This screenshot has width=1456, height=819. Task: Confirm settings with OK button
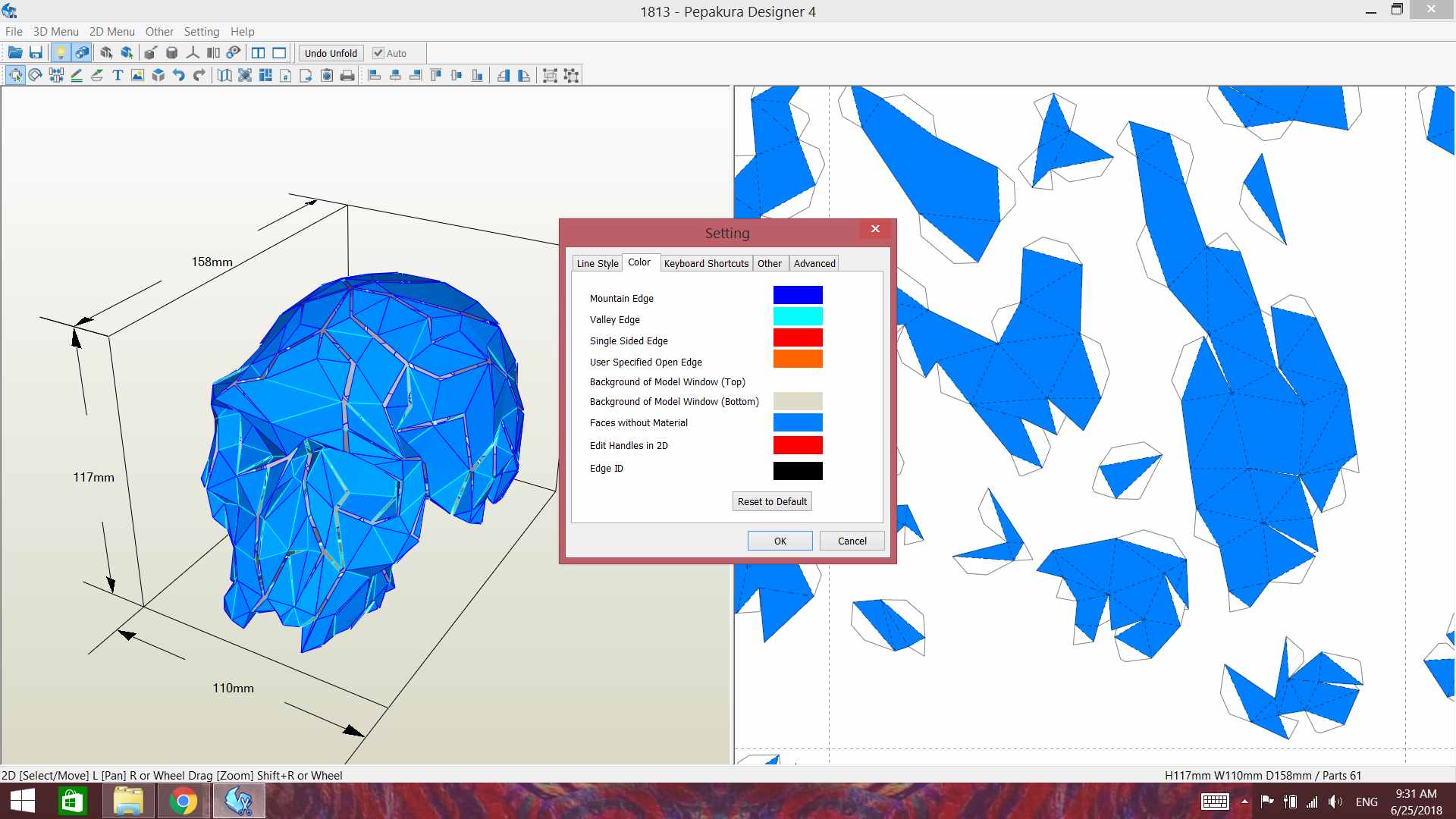pyautogui.click(x=780, y=541)
